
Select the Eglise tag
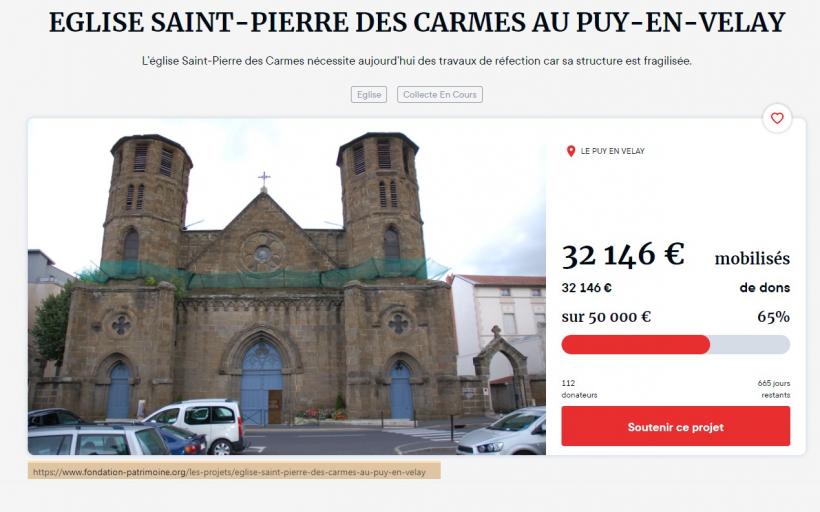click(369, 95)
